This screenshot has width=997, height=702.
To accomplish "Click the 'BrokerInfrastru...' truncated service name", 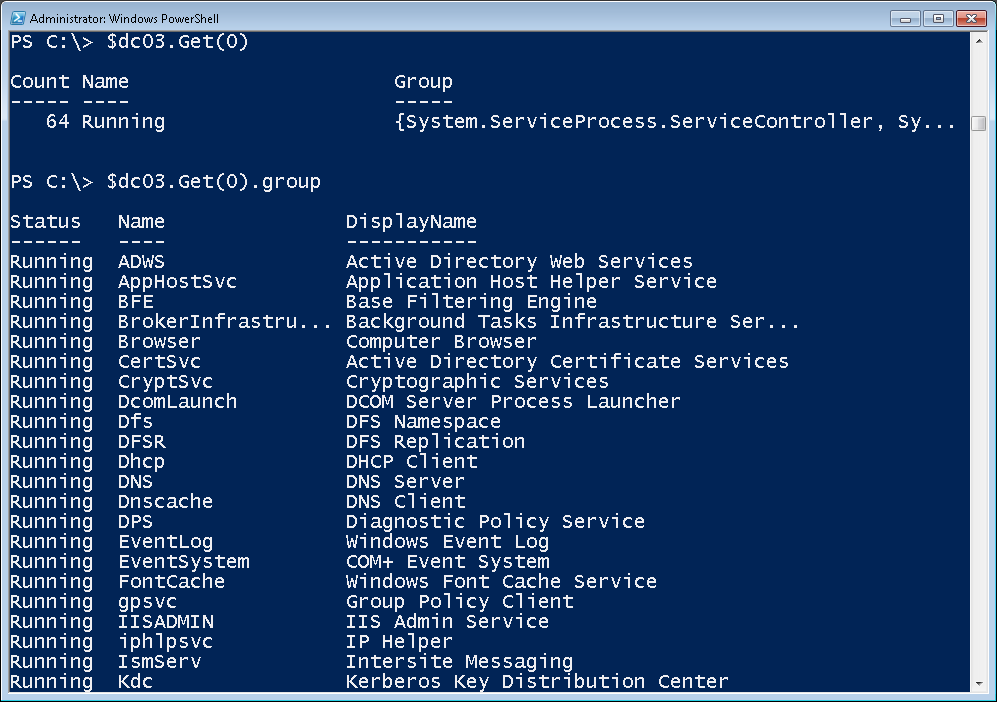I will click(224, 322).
